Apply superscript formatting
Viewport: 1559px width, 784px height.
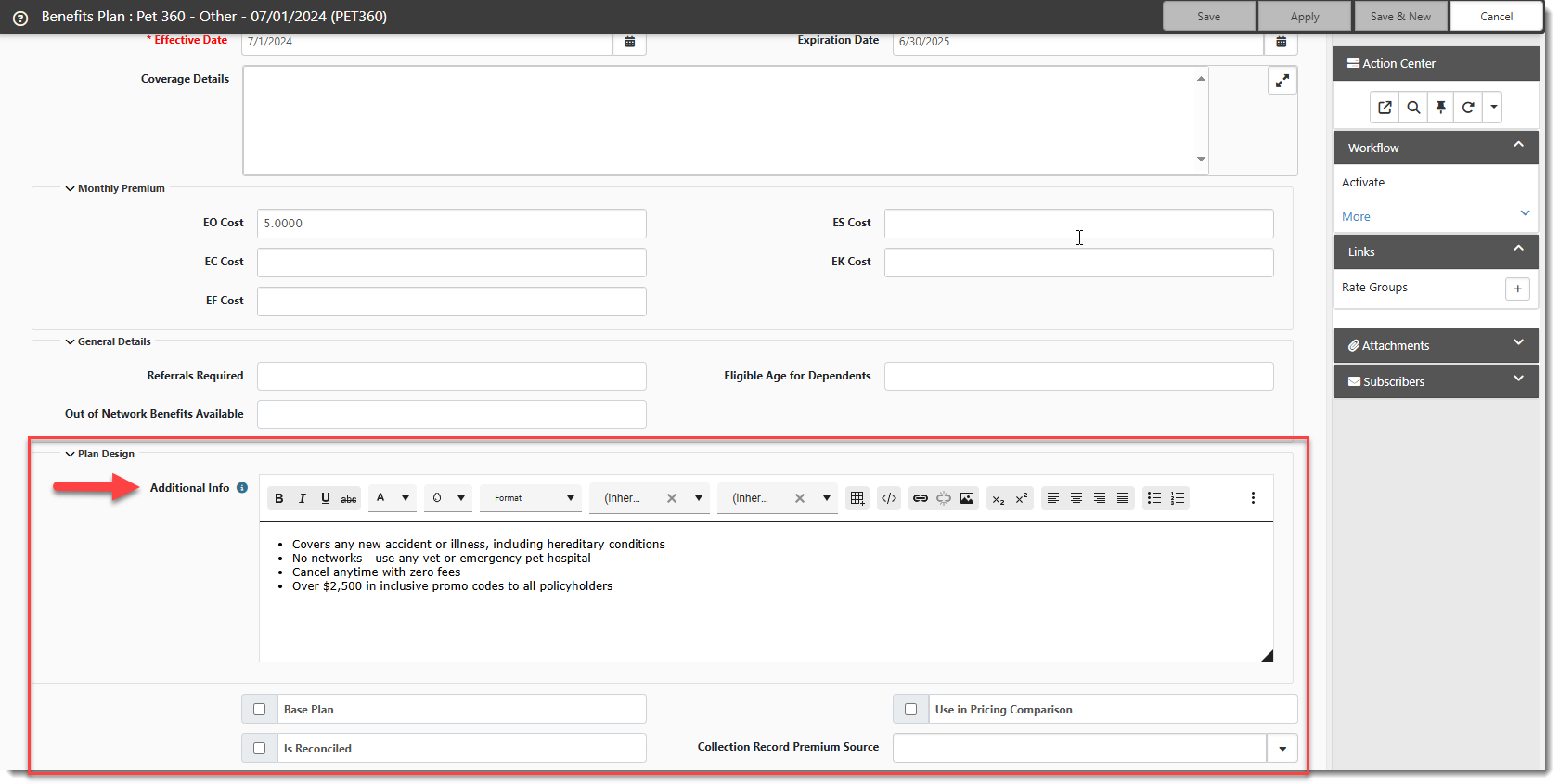coord(1022,498)
